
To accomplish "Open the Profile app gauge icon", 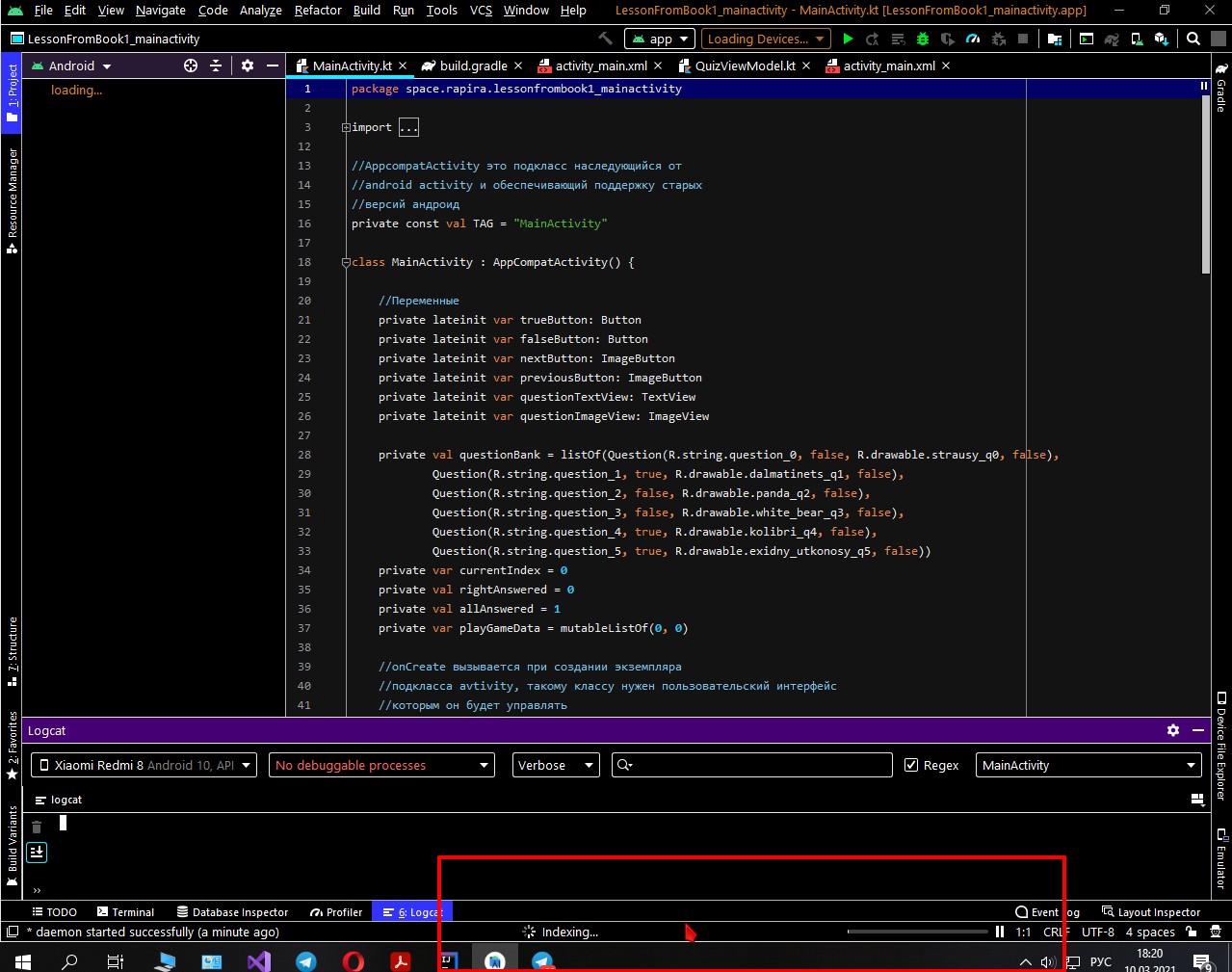I will tap(973, 39).
